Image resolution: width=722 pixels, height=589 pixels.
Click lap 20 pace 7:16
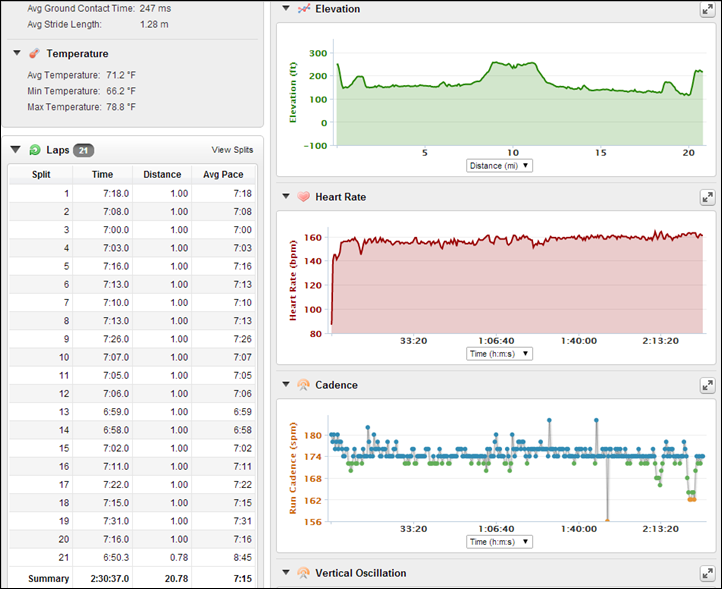point(242,539)
